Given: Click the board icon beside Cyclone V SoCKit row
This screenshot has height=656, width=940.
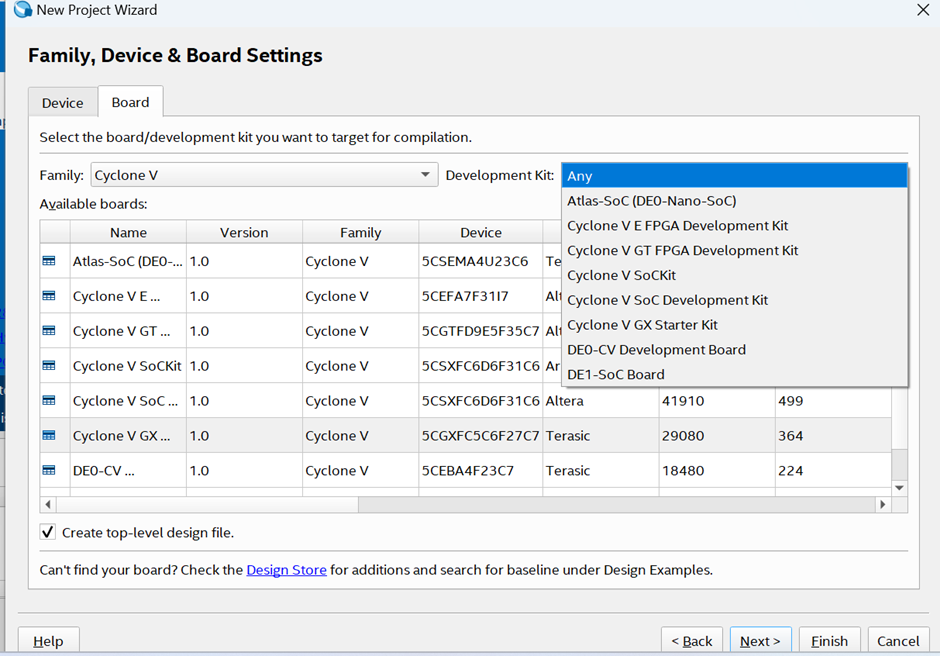Looking at the screenshot, I should point(49,366).
